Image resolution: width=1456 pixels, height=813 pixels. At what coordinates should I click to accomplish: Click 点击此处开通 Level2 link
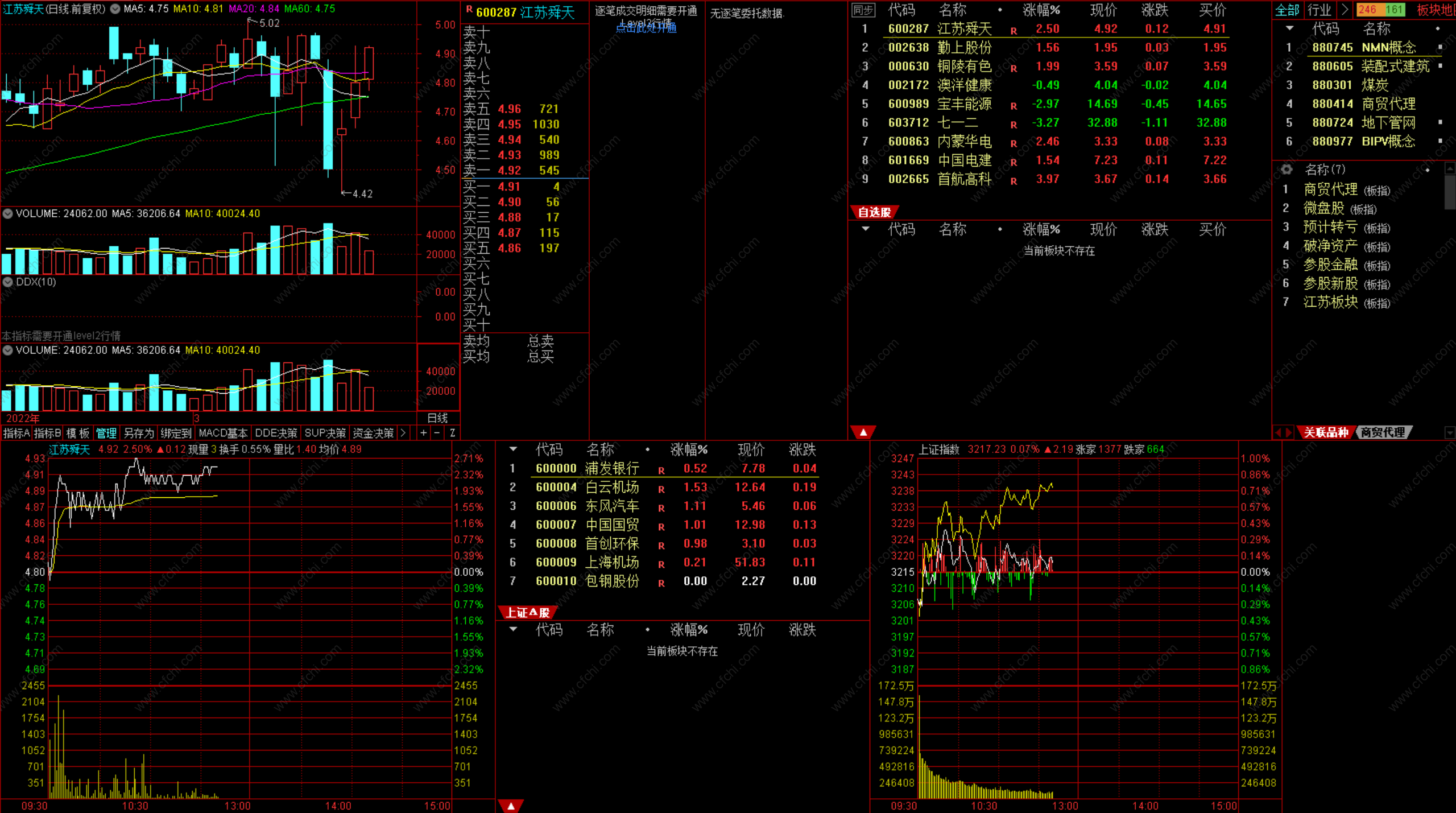(646, 27)
